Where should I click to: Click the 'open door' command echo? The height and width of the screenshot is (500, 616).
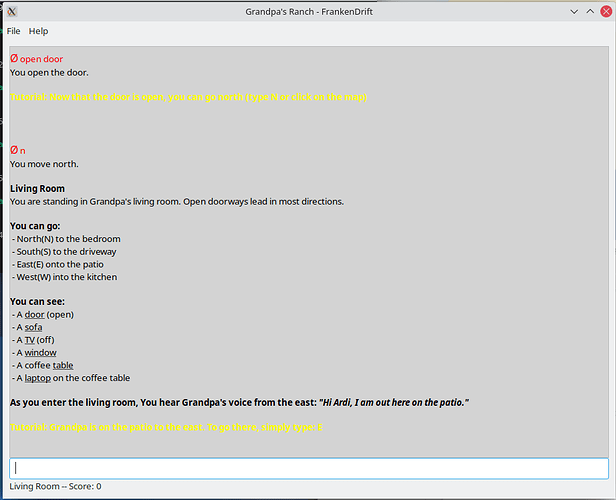click(x=41, y=59)
